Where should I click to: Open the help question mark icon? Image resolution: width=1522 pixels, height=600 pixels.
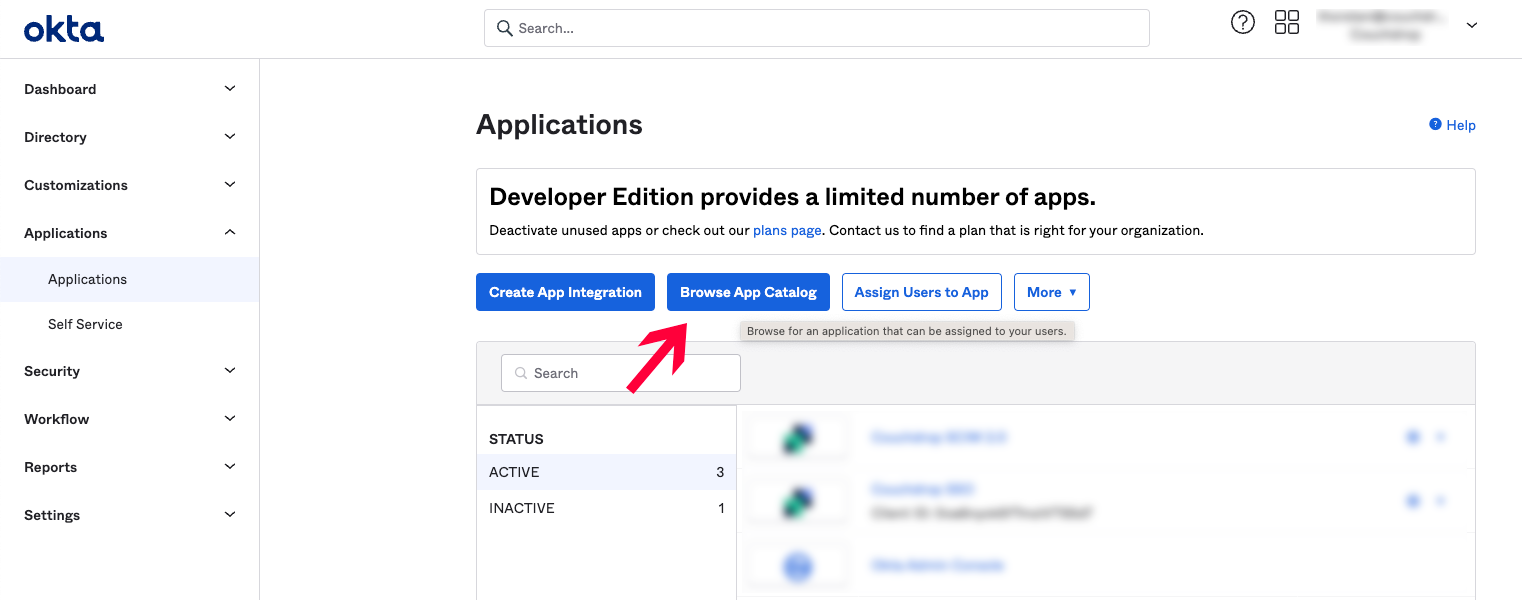pyautogui.click(x=1243, y=22)
